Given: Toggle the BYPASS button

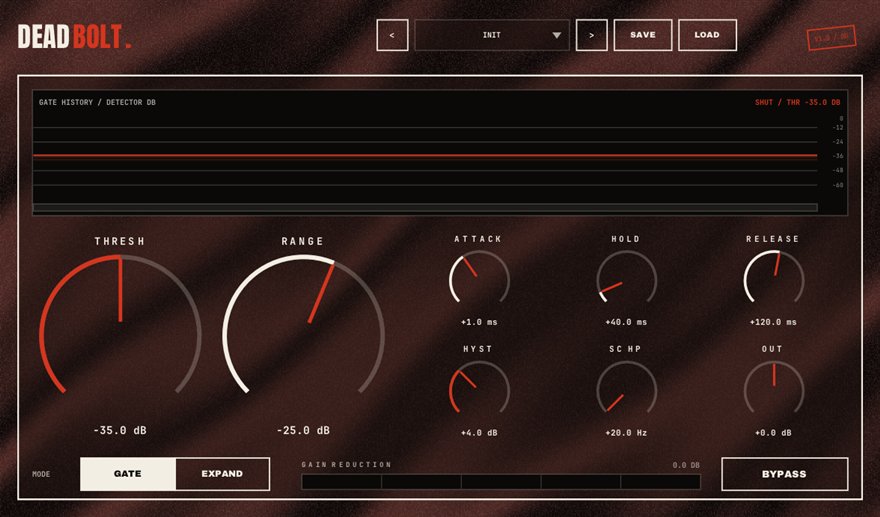Looking at the screenshot, I should [784, 474].
